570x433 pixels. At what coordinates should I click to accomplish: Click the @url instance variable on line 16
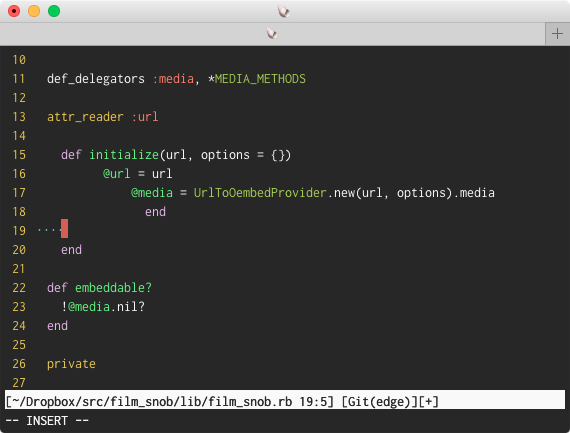[116, 174]
